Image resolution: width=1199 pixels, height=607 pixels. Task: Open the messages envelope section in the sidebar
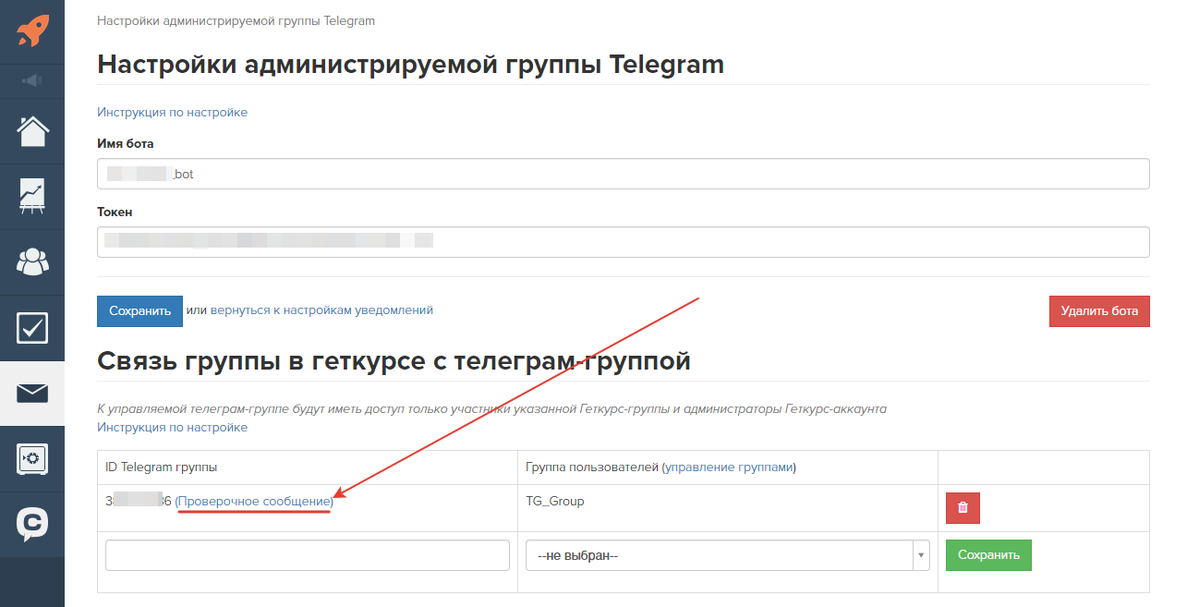32,394
